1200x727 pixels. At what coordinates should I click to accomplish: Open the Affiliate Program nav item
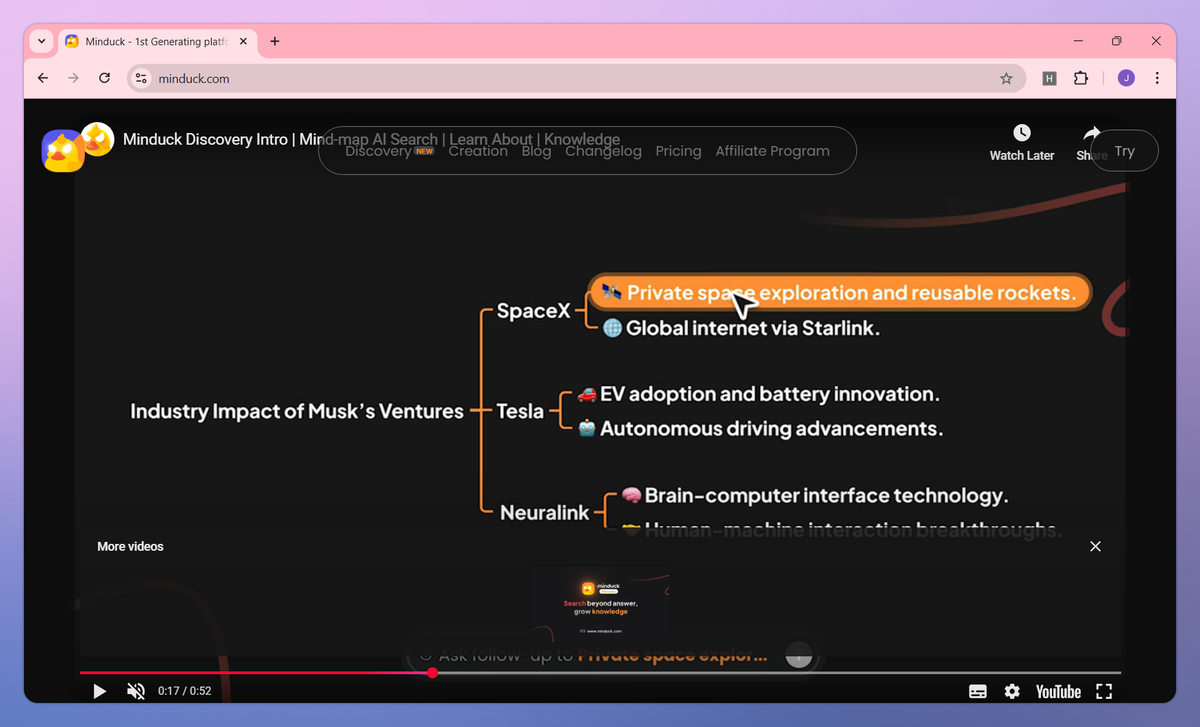click(772, 151)
